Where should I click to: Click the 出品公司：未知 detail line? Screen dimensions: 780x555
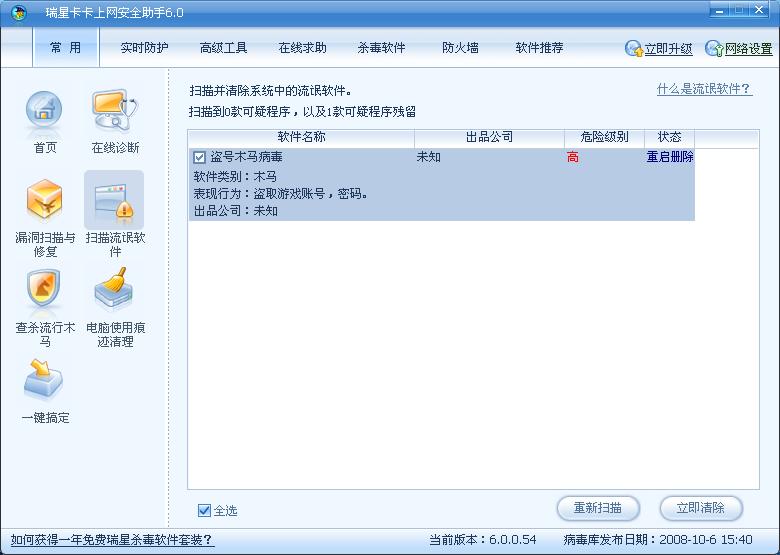(x=235, y=211)
